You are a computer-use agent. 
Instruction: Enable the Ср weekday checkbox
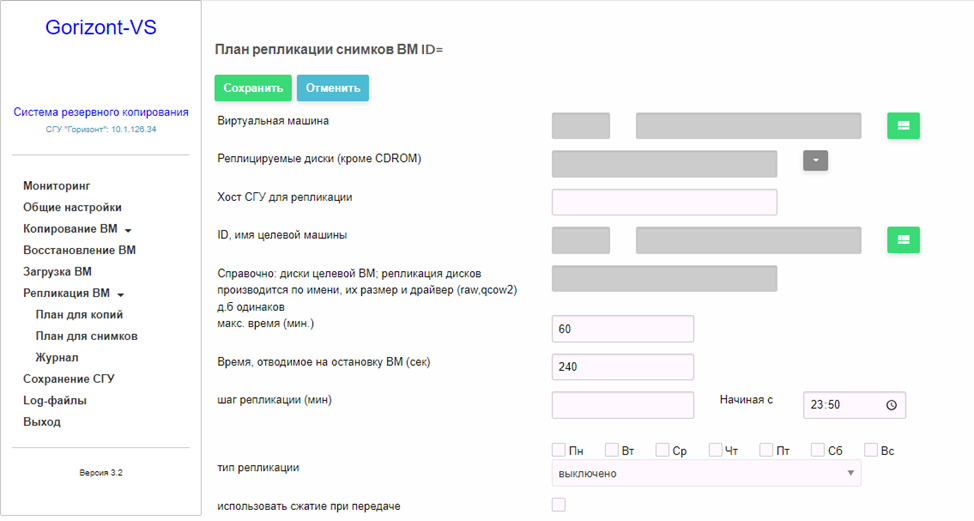662,450
